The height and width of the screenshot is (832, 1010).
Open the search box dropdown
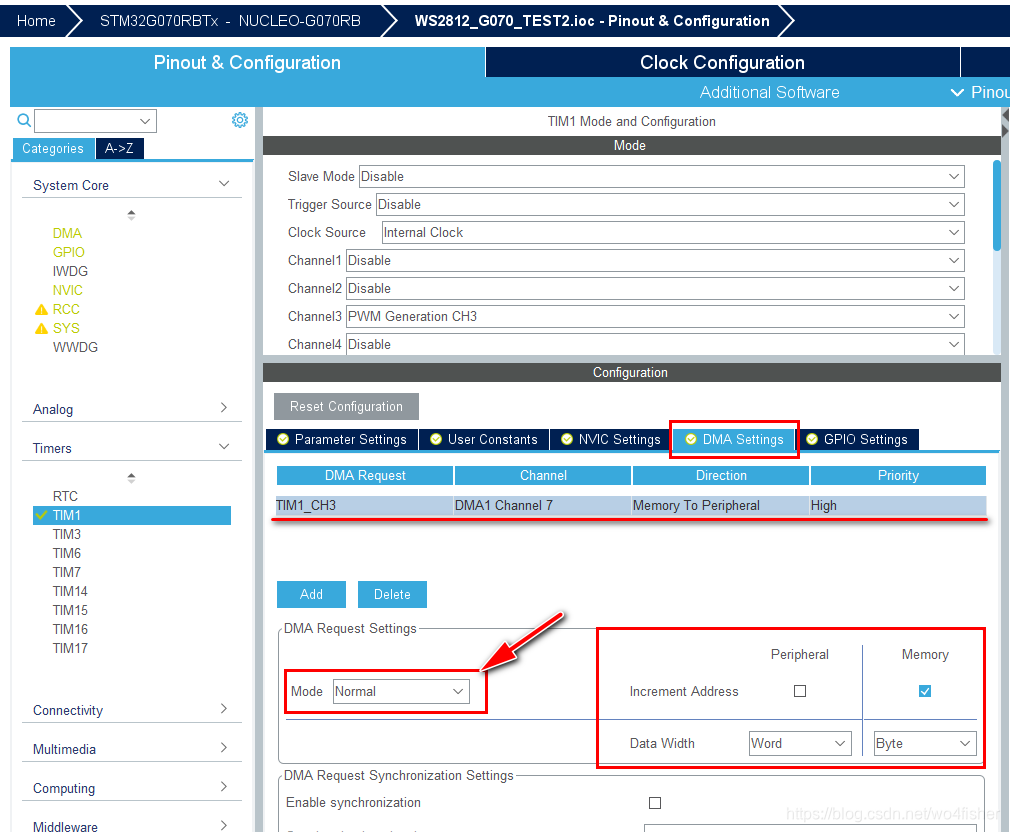tap(145, 121)
